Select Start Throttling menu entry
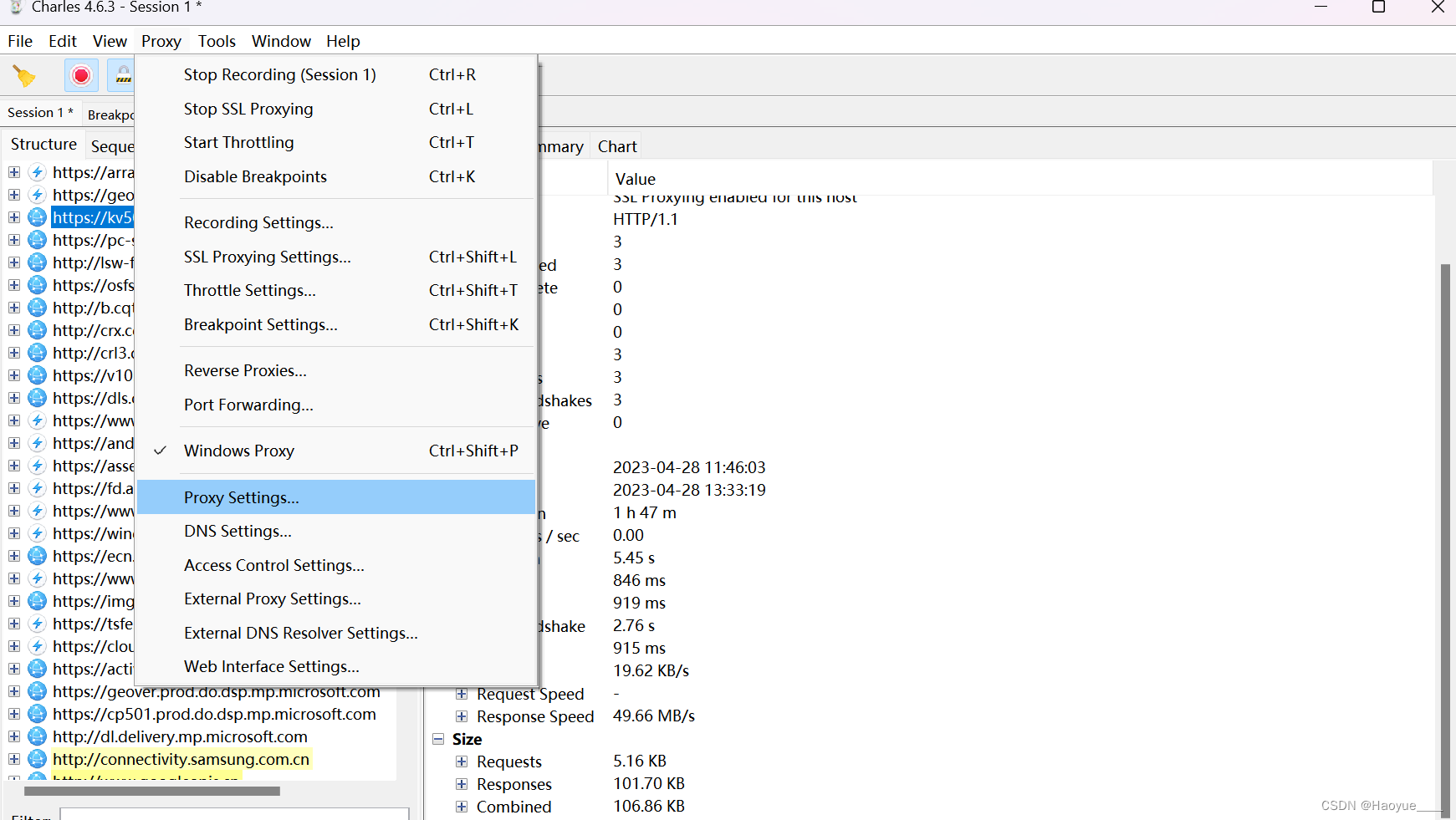The width and height of the screenshot is (1456, 820). 335,142
